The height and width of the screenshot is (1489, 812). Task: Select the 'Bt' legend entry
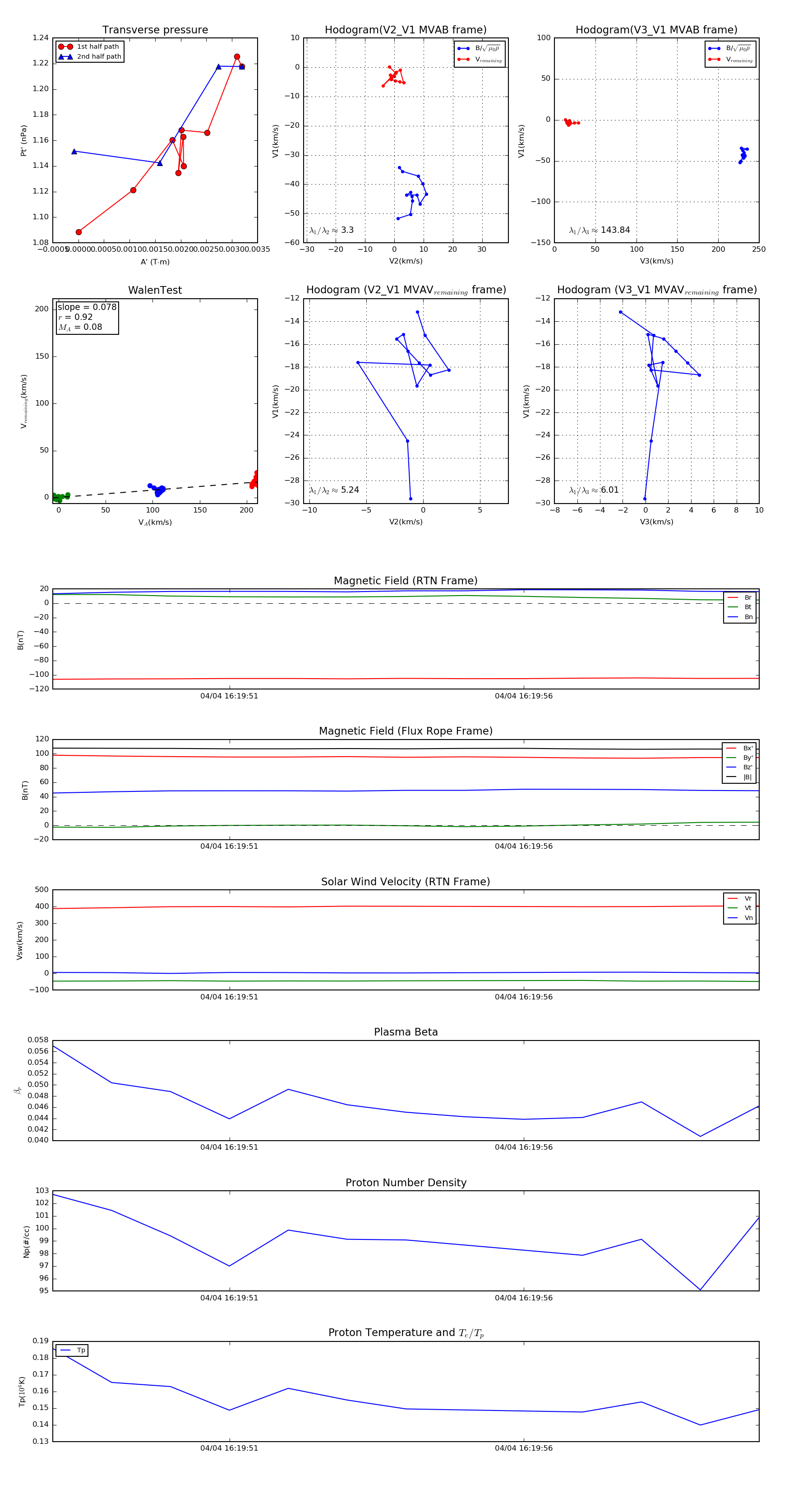coord(740,607)
